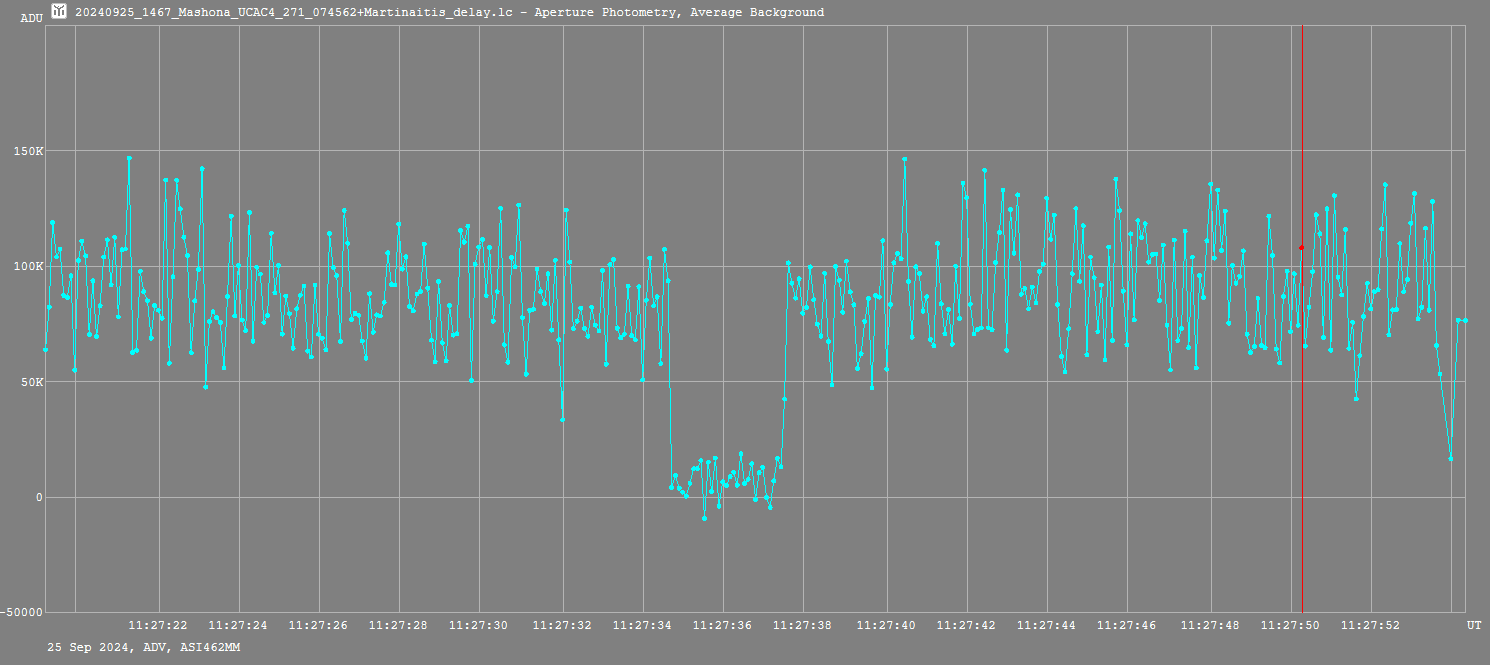Click the 11:27:48 time axis label
This screenshot has height=665, width=1490.
pos(1210,625)
